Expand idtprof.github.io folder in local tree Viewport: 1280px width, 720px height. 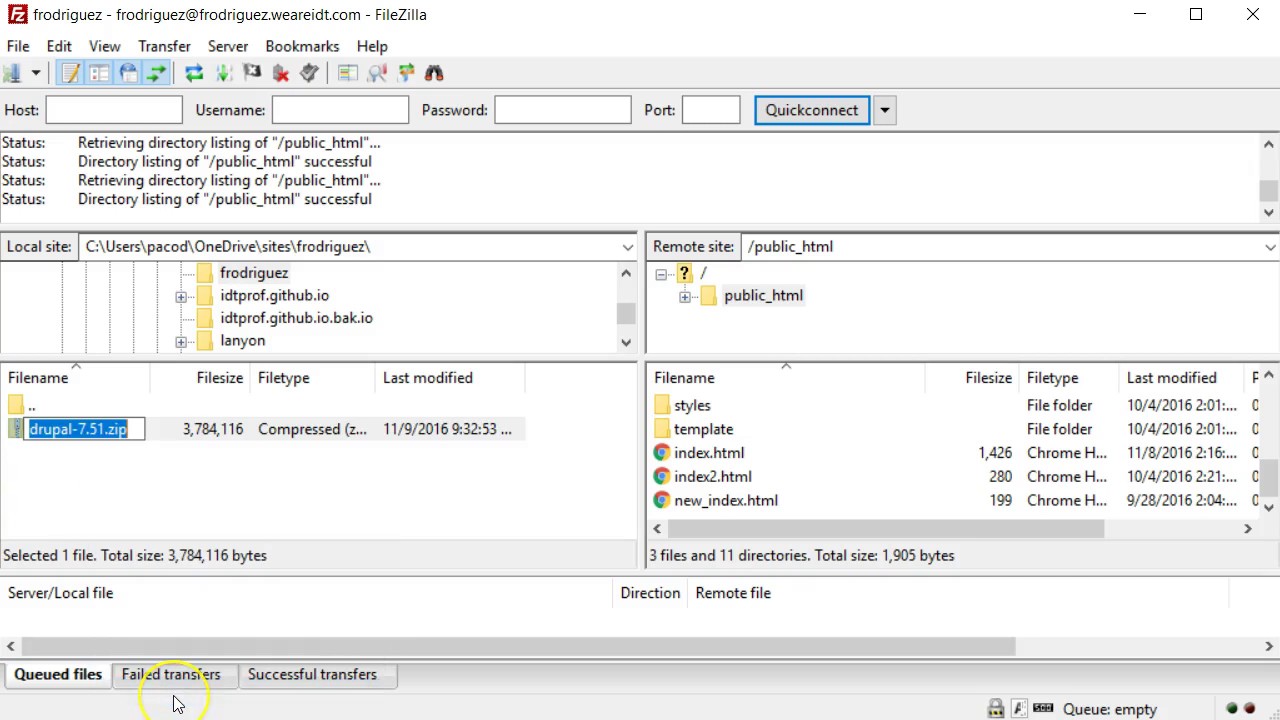180,296
